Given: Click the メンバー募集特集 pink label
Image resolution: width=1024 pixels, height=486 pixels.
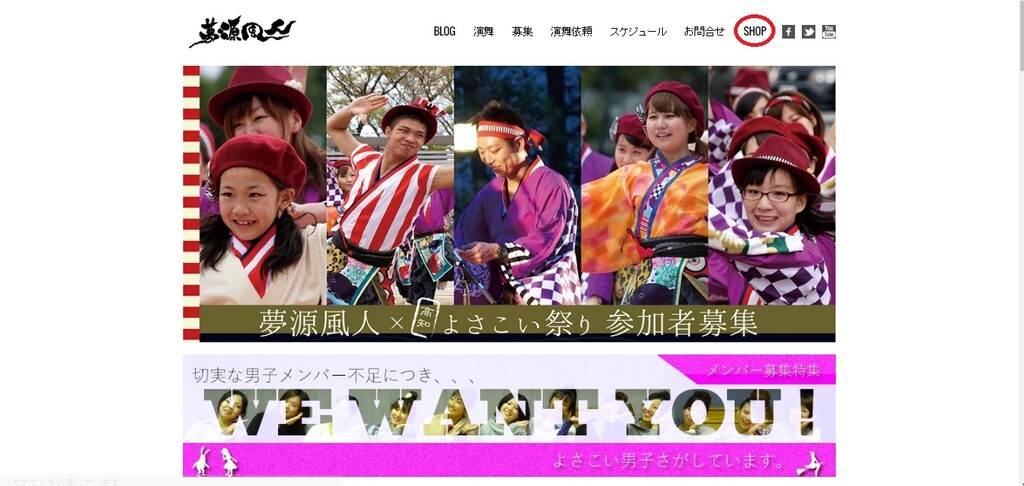Looking at the screenshot, I should click(764, 371).
